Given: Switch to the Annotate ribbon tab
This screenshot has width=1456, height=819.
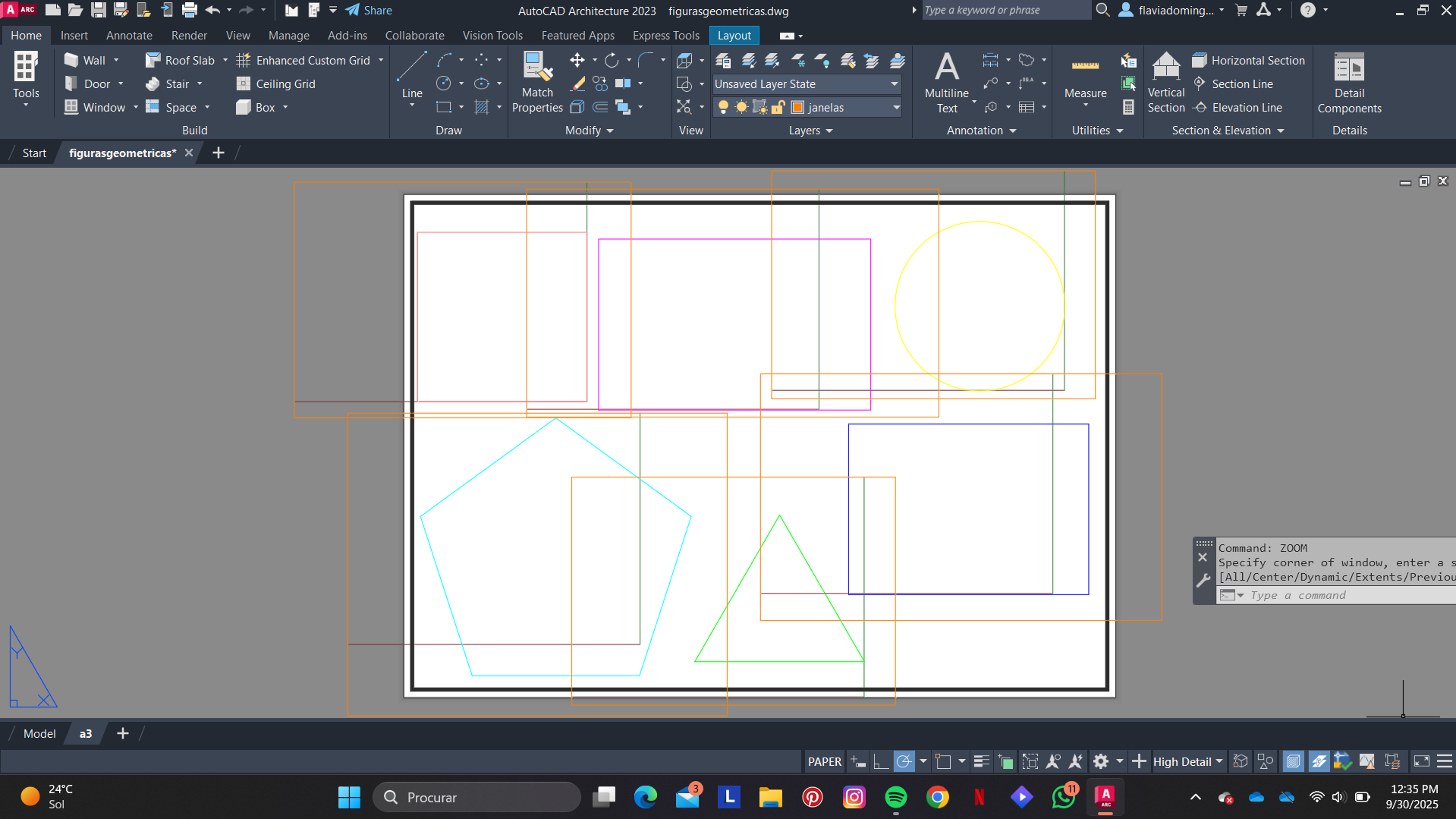Looking at the screenshot, I should [129, 36].
